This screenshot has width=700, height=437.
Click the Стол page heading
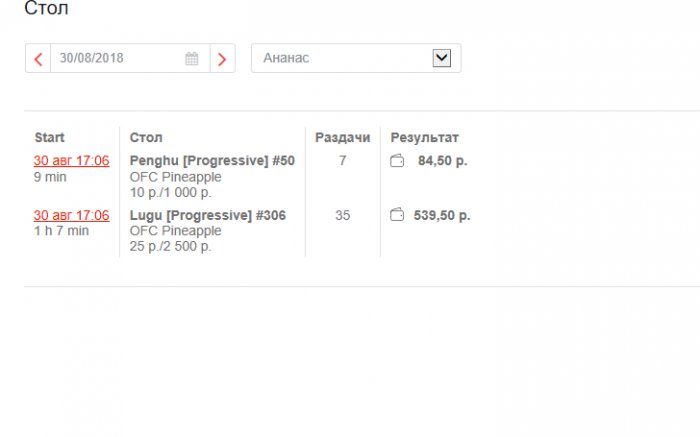[47, 9]
